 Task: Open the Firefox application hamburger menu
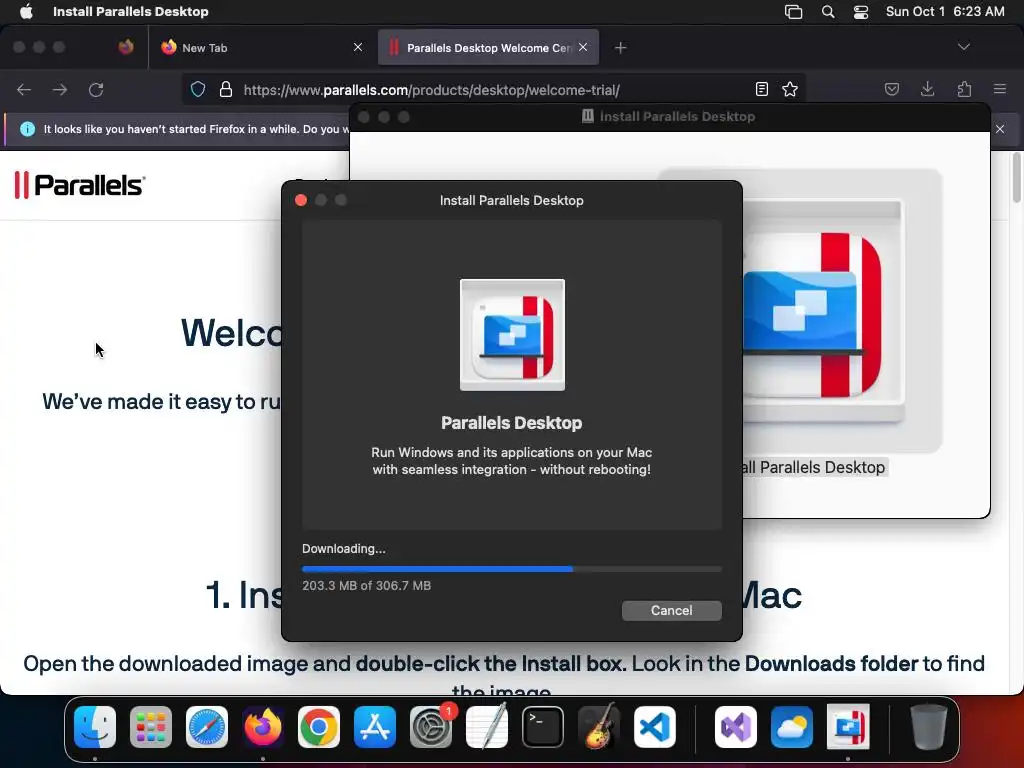[1000, 89]
